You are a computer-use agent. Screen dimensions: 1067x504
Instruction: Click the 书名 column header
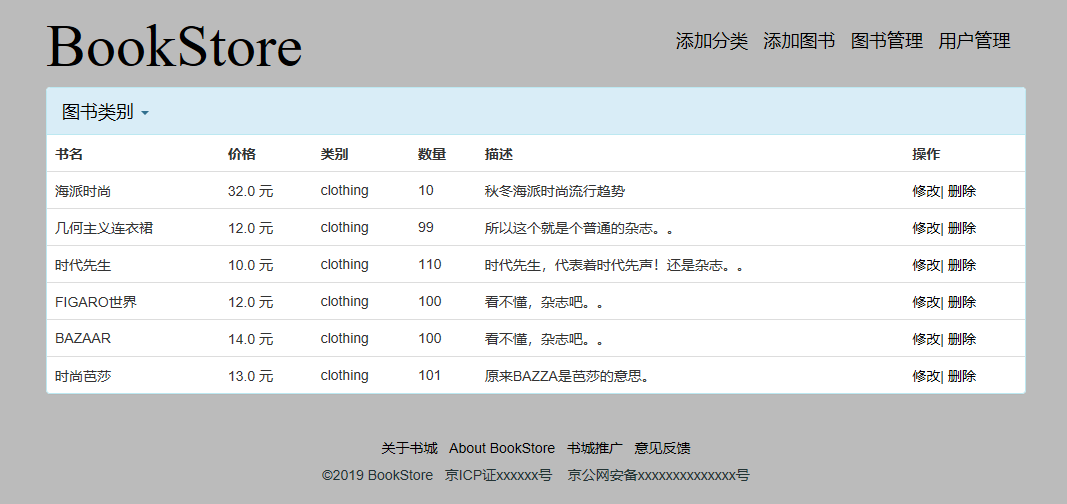tap(69, 154)
